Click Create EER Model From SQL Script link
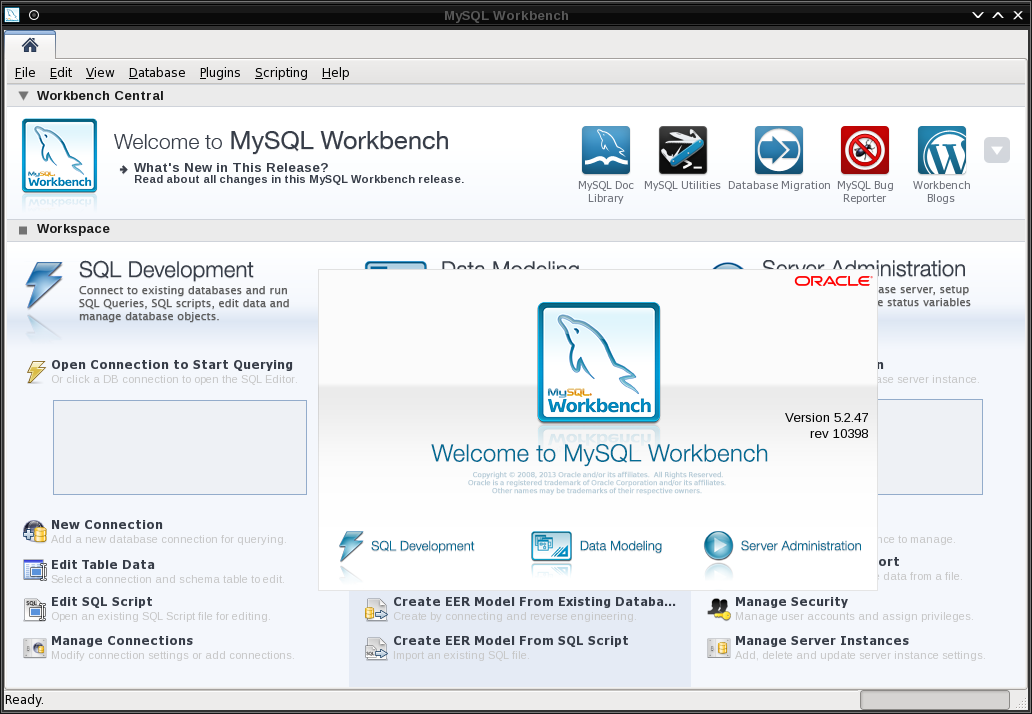Screen dimensions: 1032x714 tap(511, 640)
